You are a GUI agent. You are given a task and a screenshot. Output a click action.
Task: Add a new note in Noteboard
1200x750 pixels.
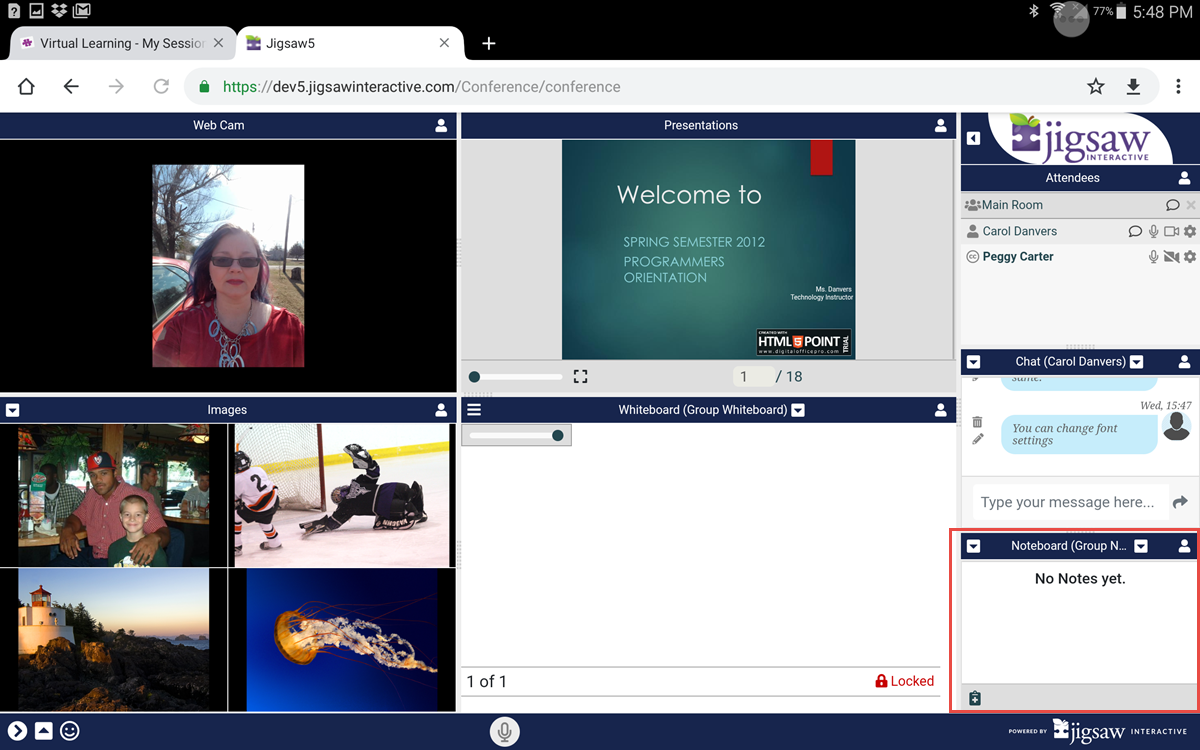pos(975,698)
